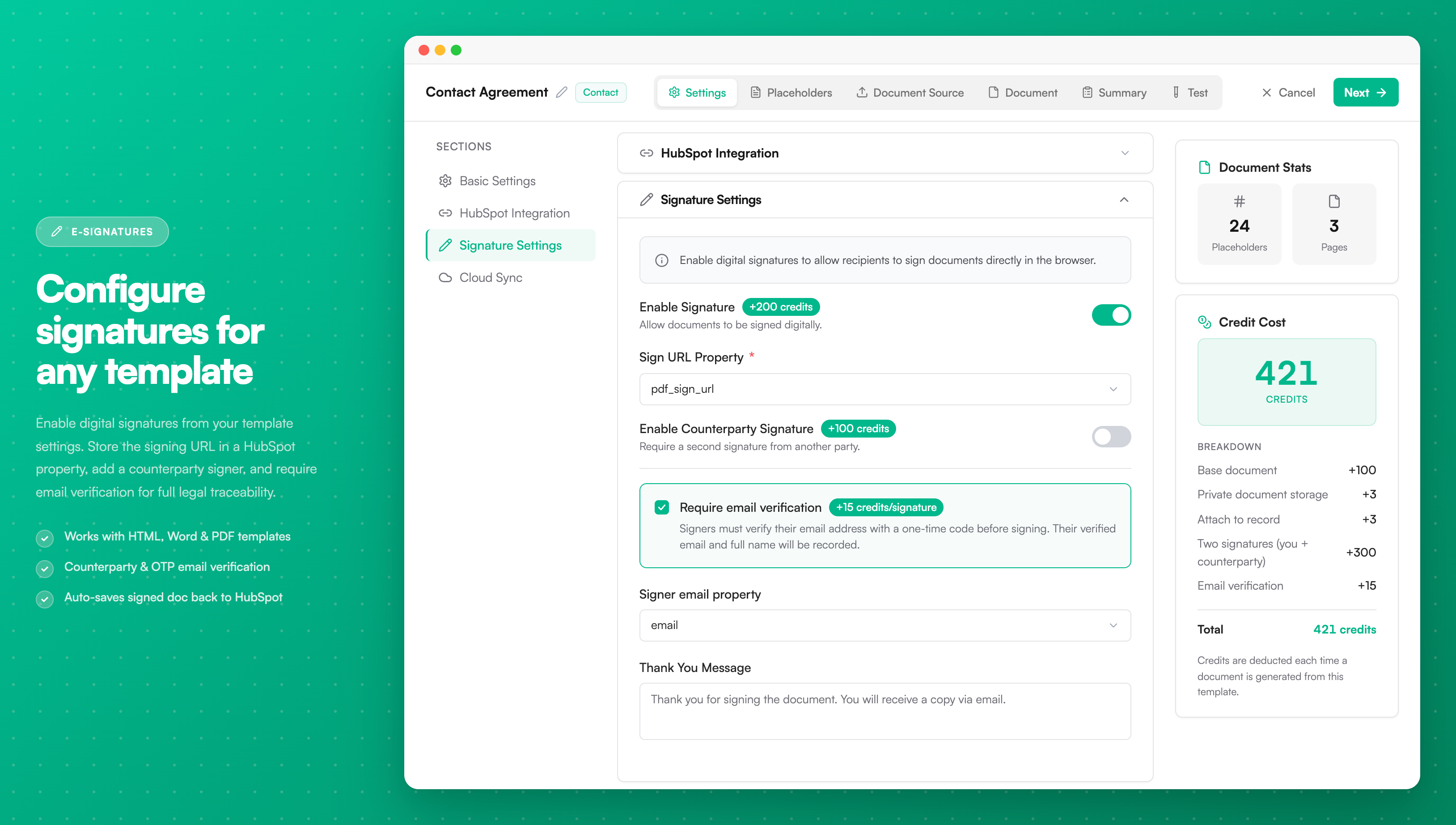This screenshot has width=1456, height=825.
Task: Select the Document Source upload icon
Action: (863, 92)
